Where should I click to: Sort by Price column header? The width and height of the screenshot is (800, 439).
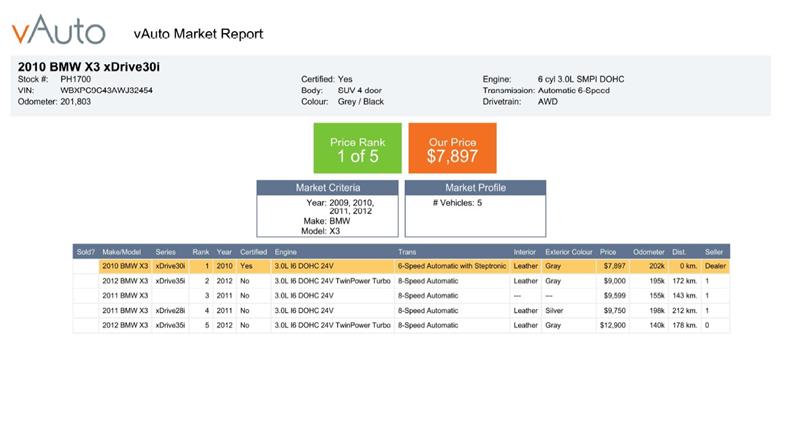pos(608,252)
